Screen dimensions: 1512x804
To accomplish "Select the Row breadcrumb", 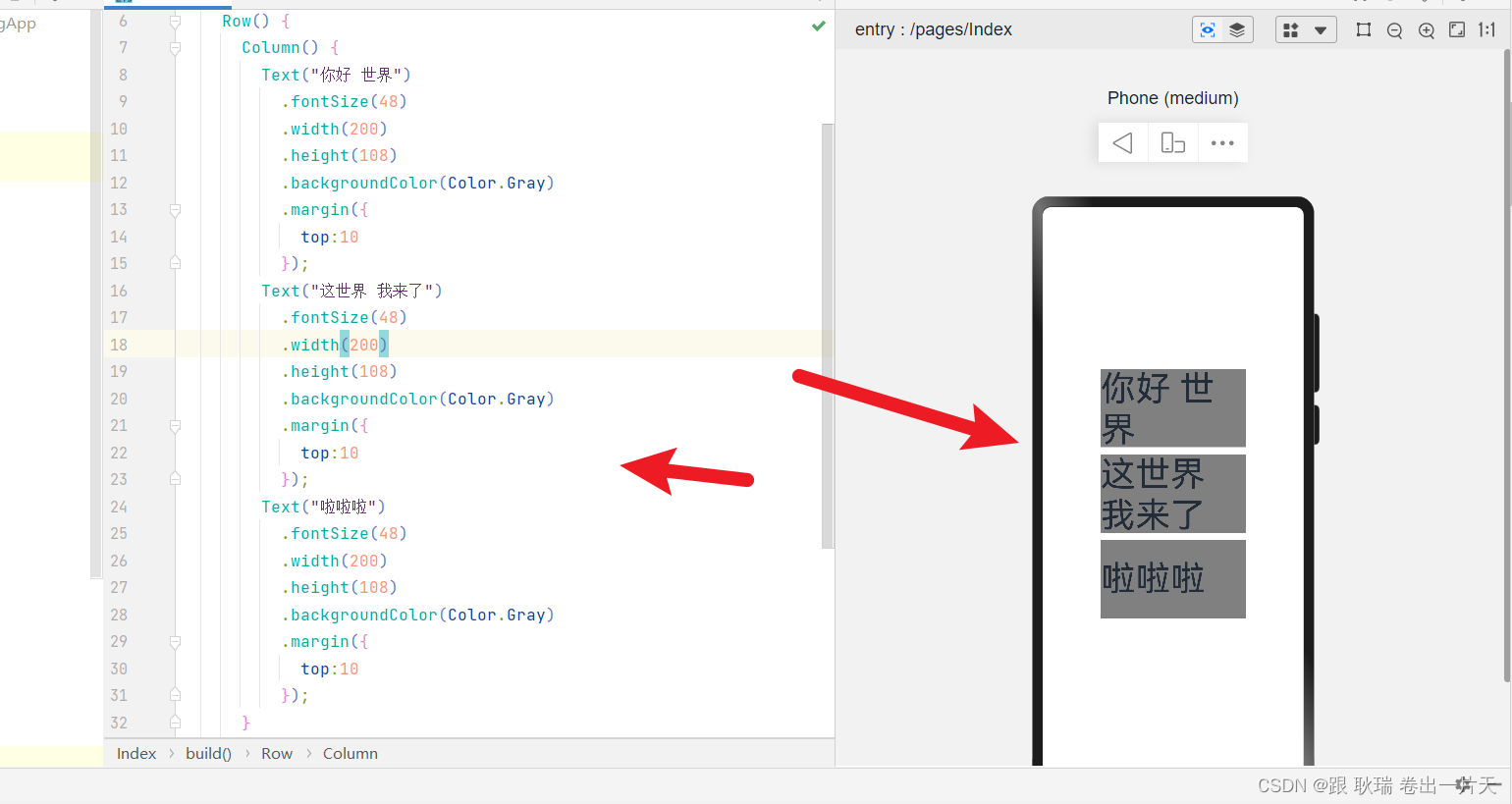I will (x=277, y=754).
